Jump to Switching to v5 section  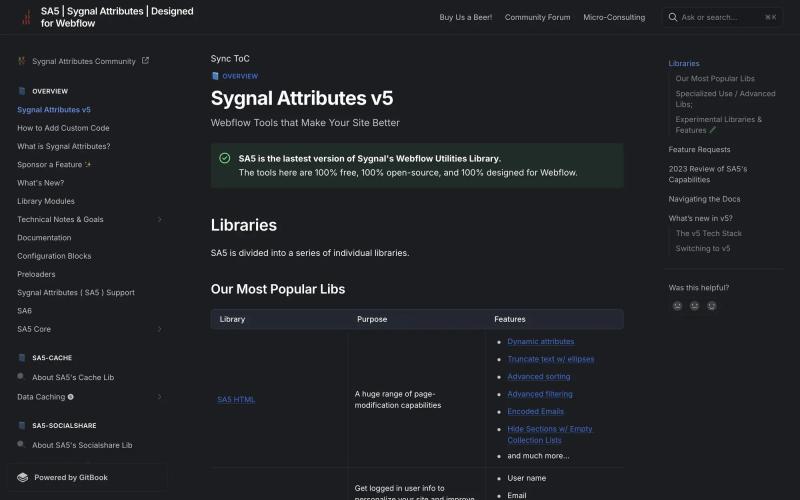coord(703,248)
